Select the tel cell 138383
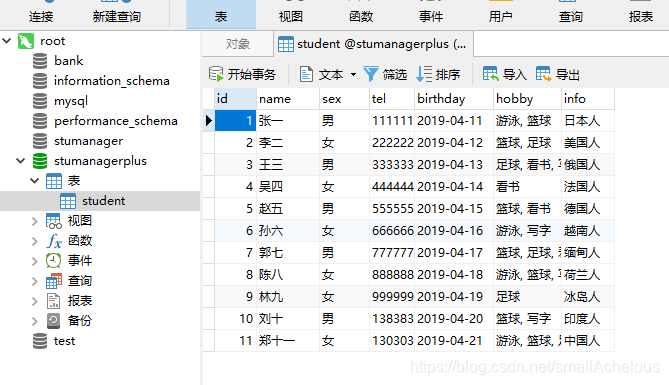 tap(392, 319)
